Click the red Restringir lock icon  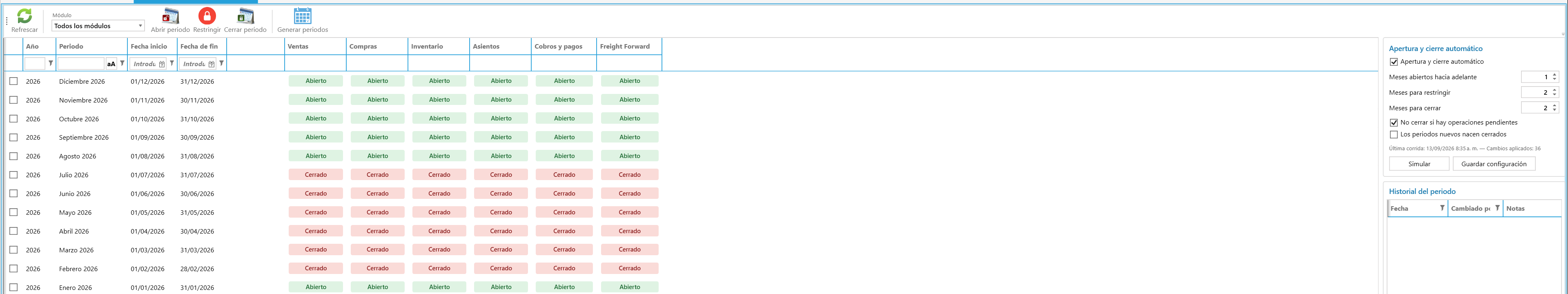[207, 16]
